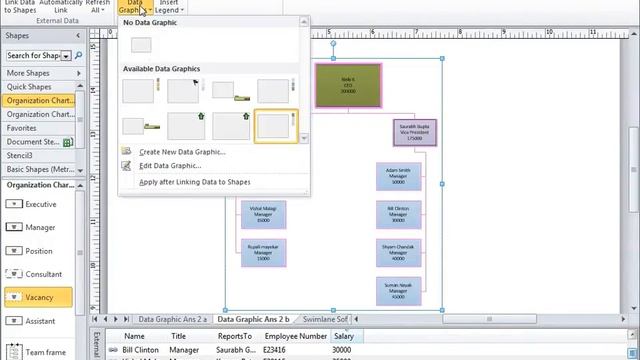
Task: Select the fourth data graphic in first row
Action: pyautogui.click(x=276, y=91)
